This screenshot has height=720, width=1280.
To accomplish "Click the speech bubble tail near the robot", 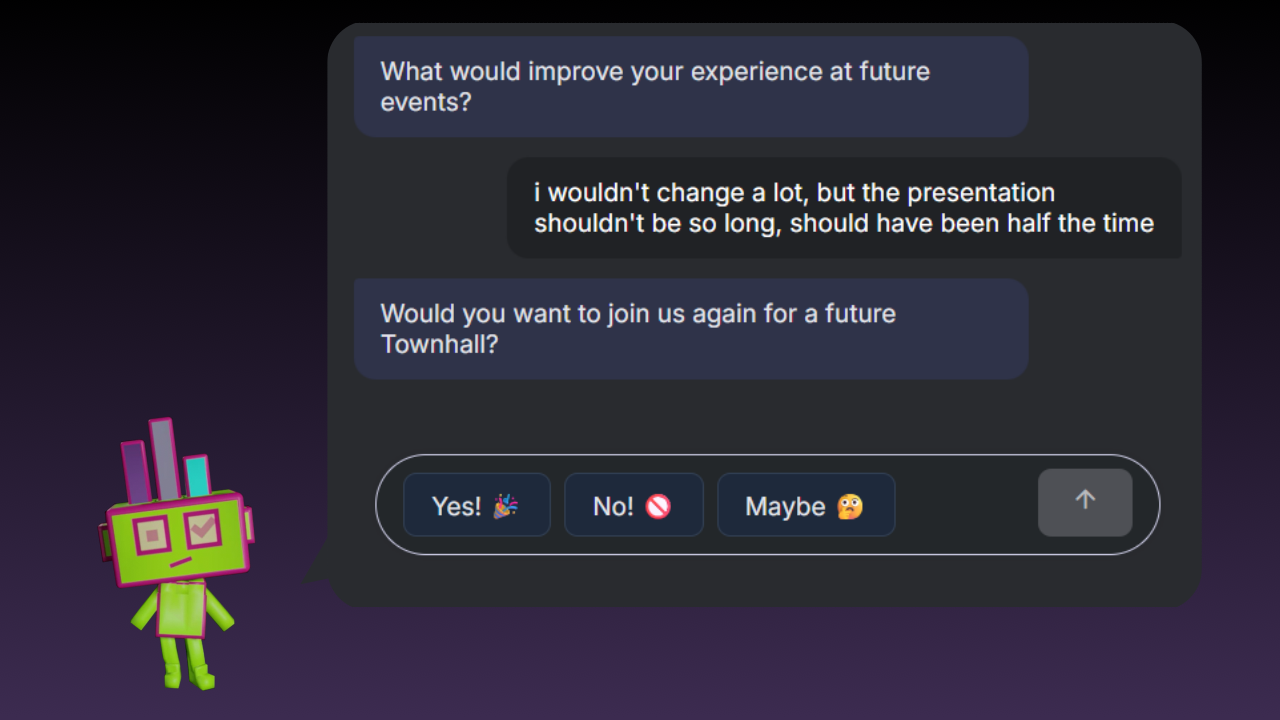I will point(319,562).
